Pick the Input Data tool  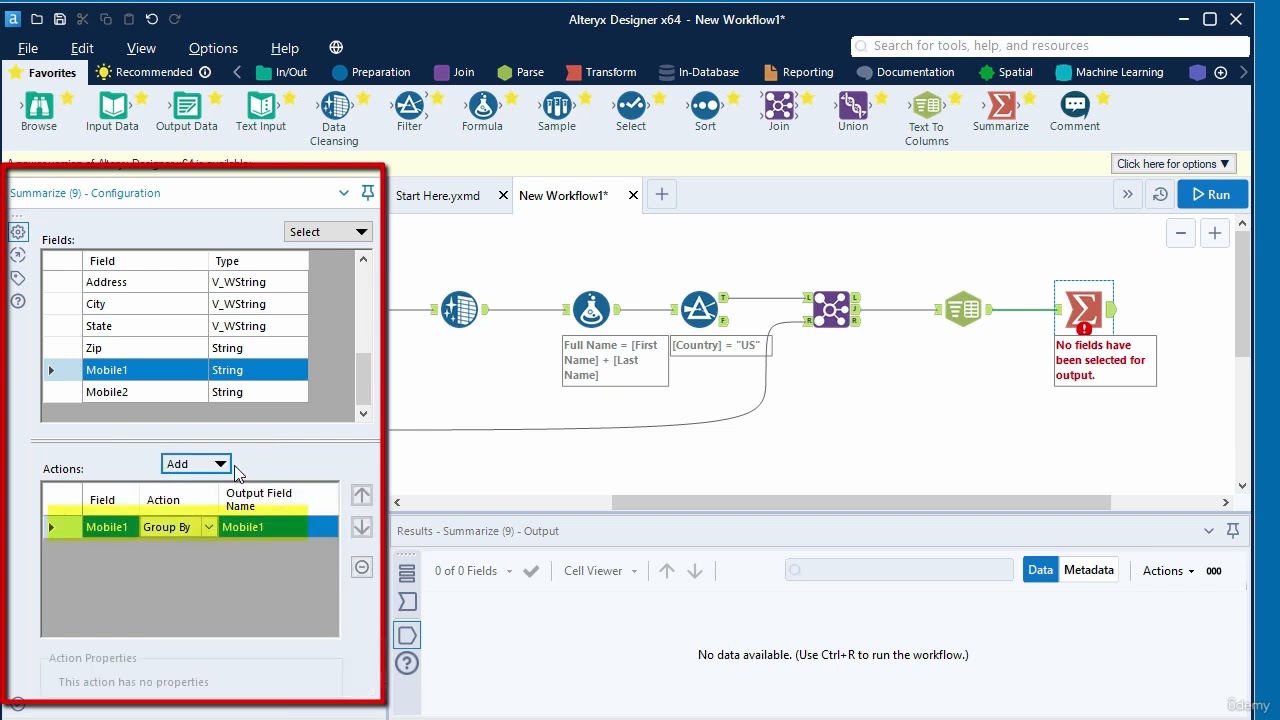(x=112, y=111)
